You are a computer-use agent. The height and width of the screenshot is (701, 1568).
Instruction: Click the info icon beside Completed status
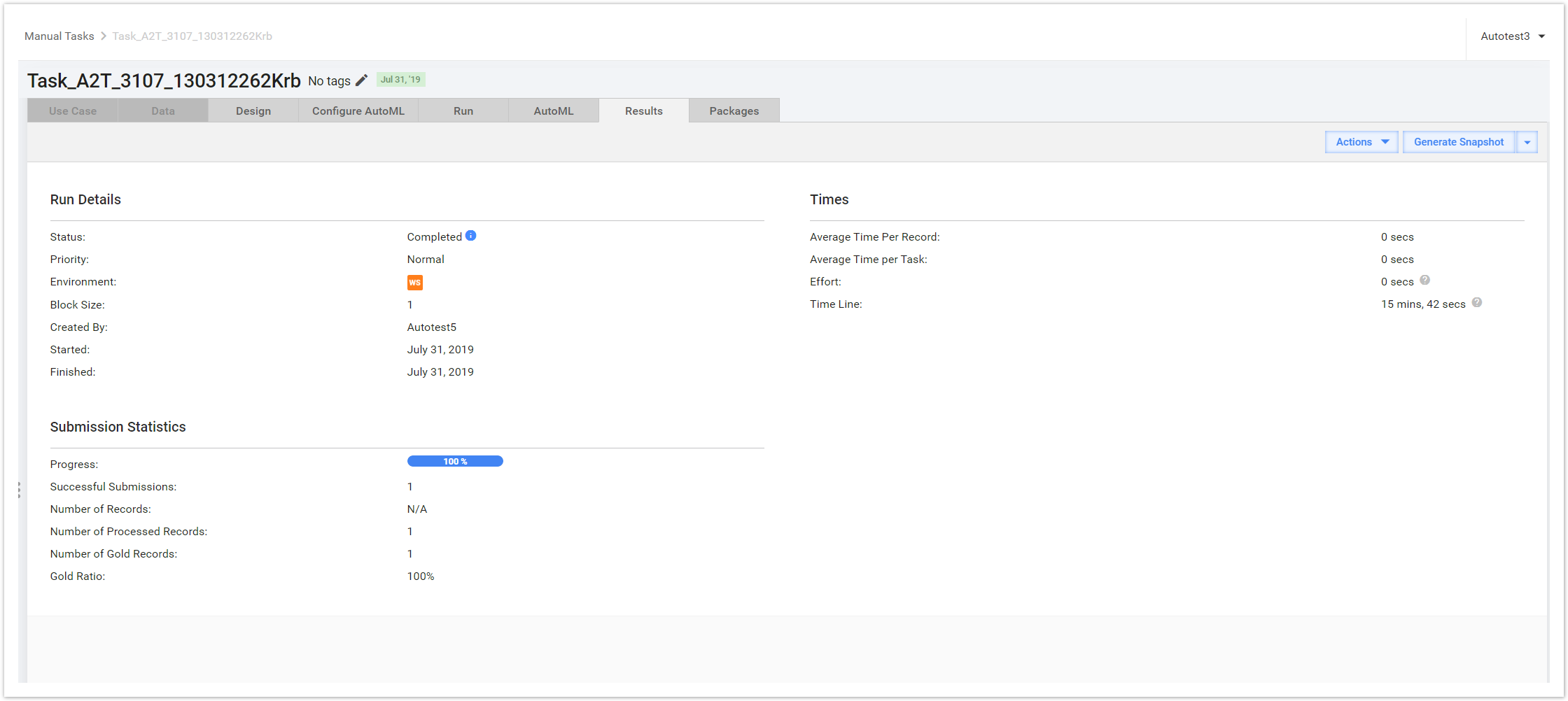point(471,236)
